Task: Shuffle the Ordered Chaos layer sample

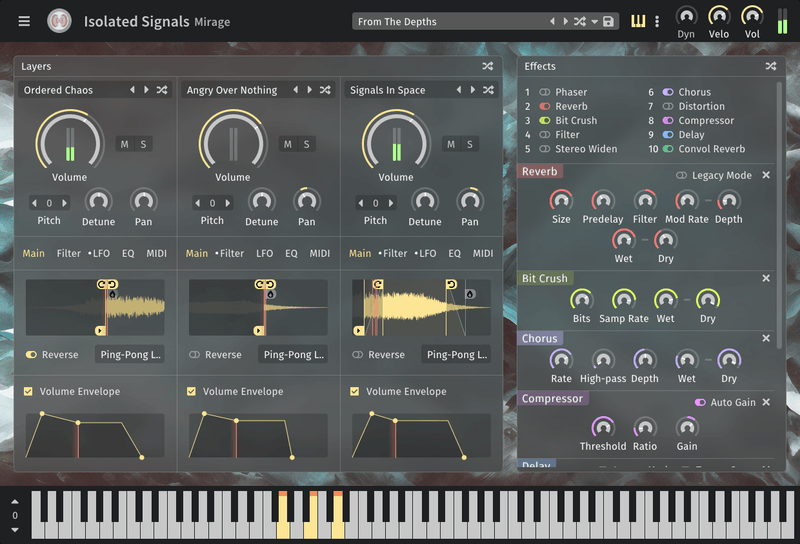Action: 162,90
